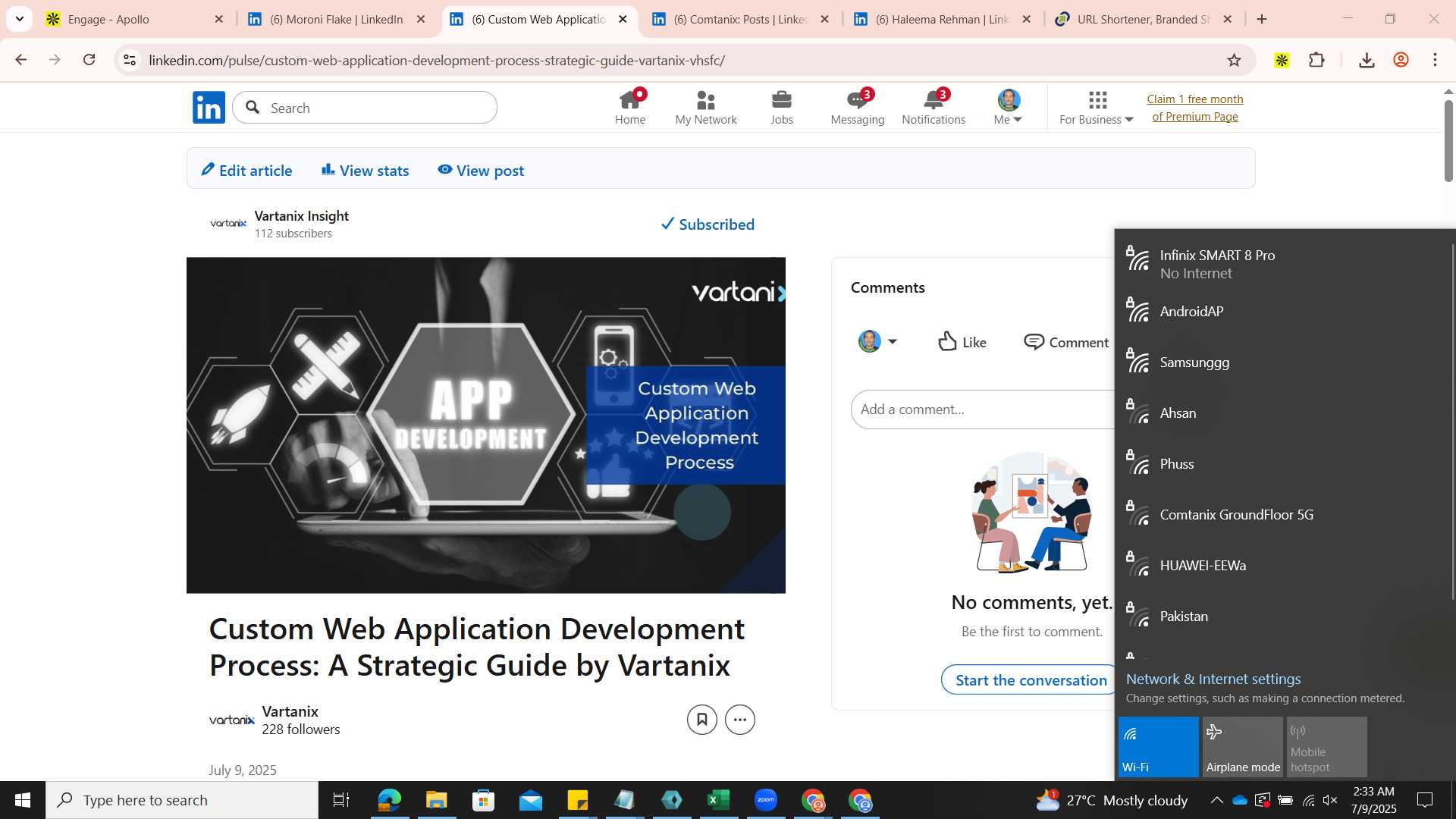Claim 1 free month Premium link
The image size is (1456, 819).
pyautogui.click(x=1195, y=108)
